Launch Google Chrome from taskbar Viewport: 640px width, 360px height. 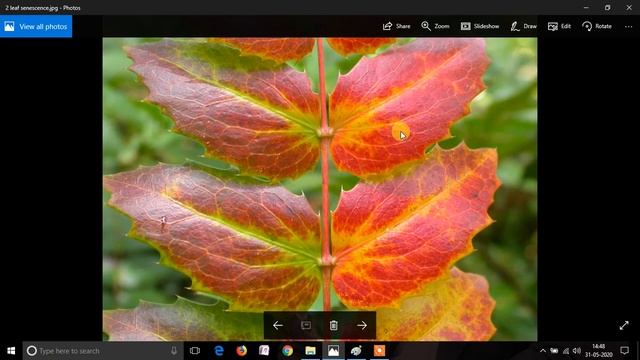click(x=287, y=351)
